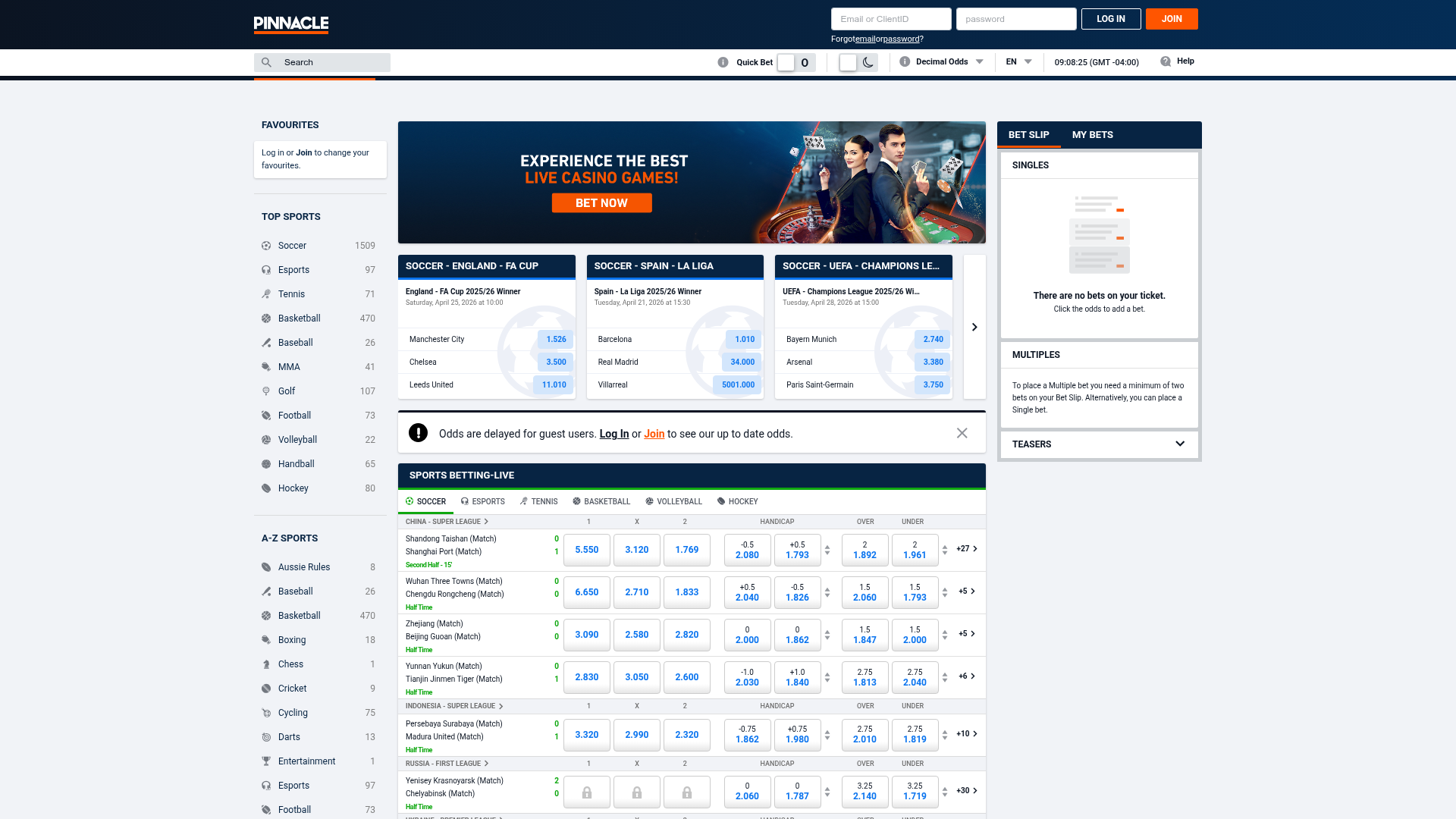Image resolution: width=1456 pixels, height=819 pixels.
Task: Expand the Teasers section
Action: pyautogui.click(x=1179, y=444)
